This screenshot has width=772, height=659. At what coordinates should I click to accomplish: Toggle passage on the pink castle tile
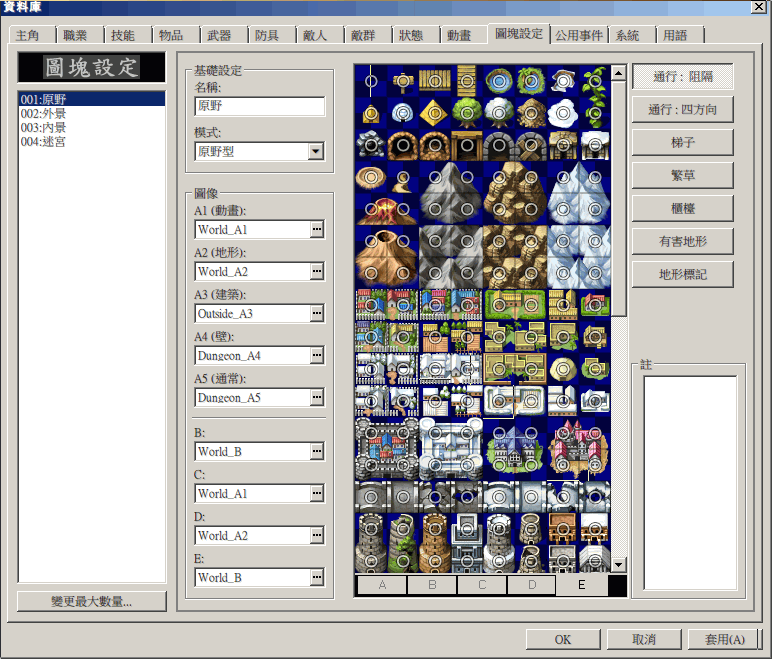(x=579, y=449)
